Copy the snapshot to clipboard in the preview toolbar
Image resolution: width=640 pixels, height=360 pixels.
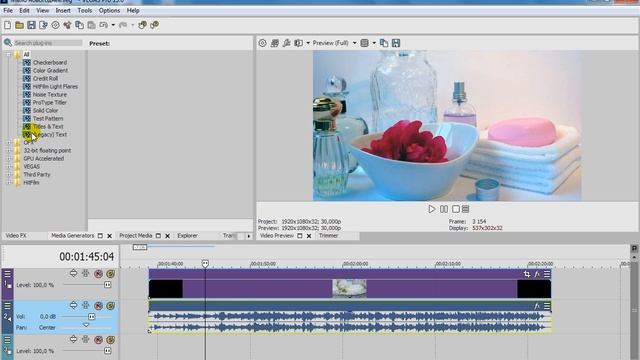pyautogui.click(x=384, y=43)
